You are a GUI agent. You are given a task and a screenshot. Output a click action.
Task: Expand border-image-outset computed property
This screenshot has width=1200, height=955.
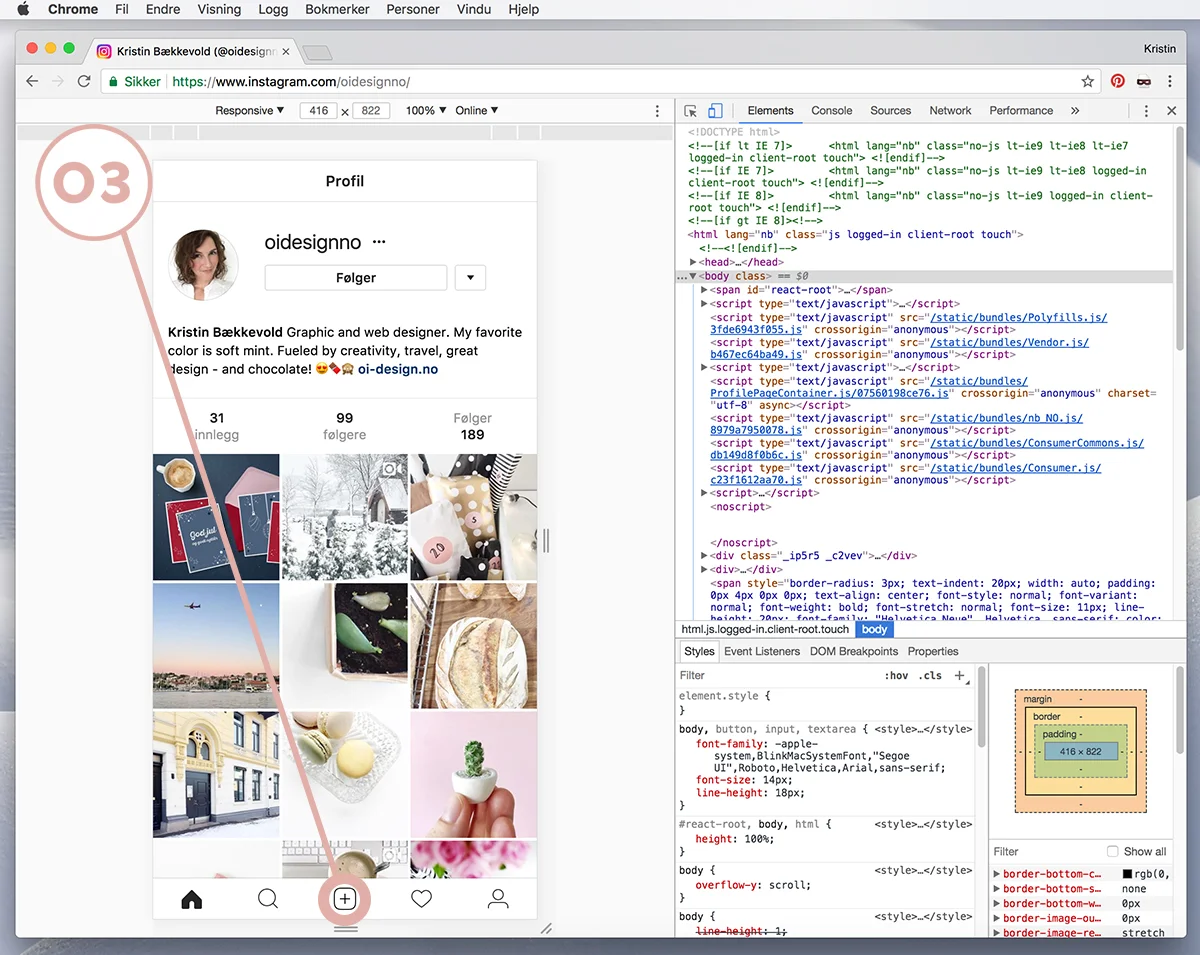click(x=996, y=918)
